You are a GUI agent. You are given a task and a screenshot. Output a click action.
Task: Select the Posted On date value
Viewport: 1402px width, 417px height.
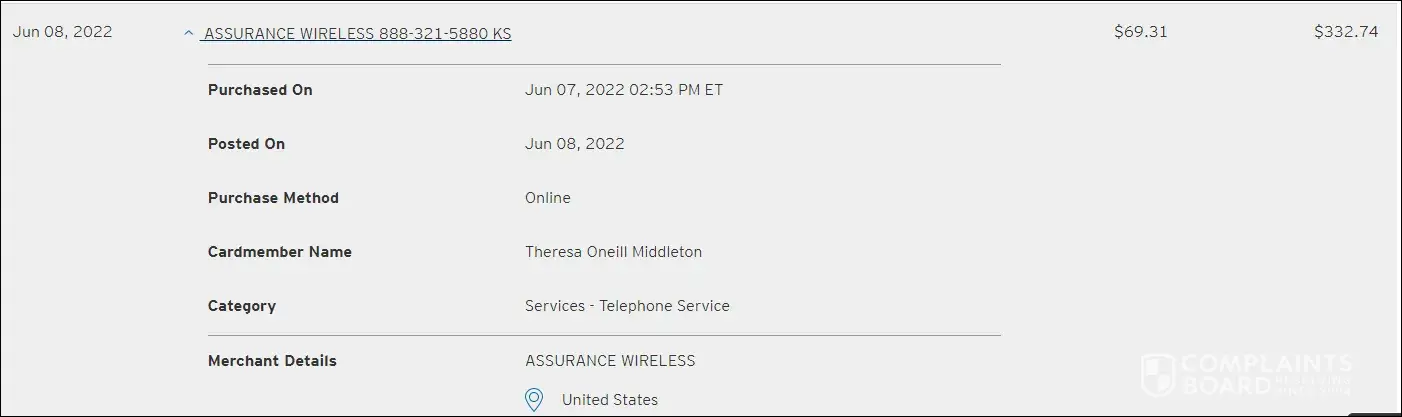(574, 144)
